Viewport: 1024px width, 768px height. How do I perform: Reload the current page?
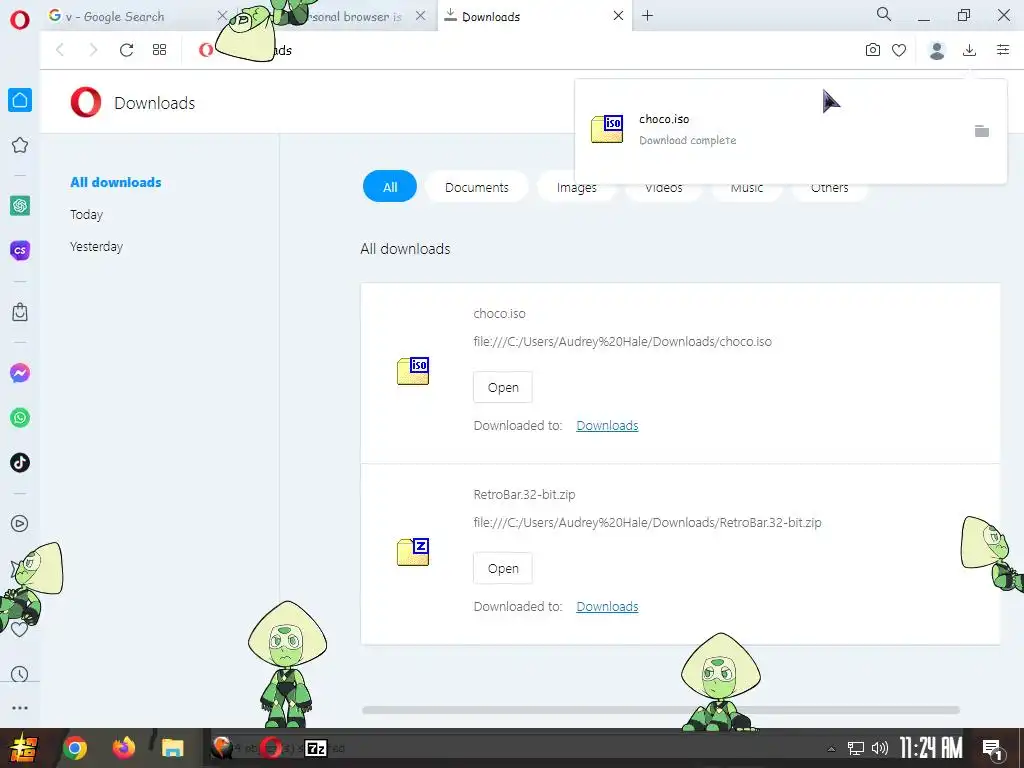pyautogui.click(x=126, y=50)
